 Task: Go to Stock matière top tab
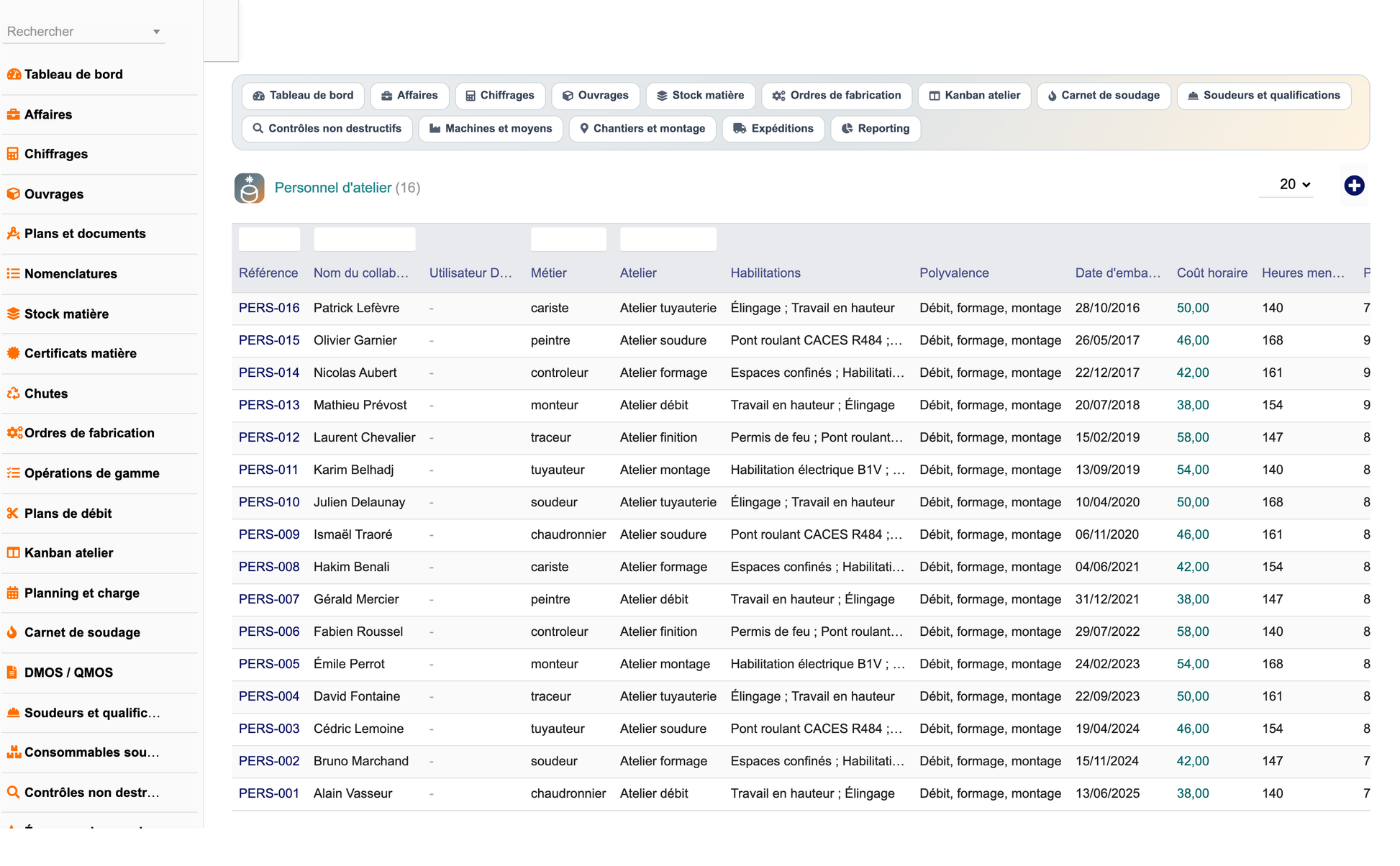coord(700,96)
